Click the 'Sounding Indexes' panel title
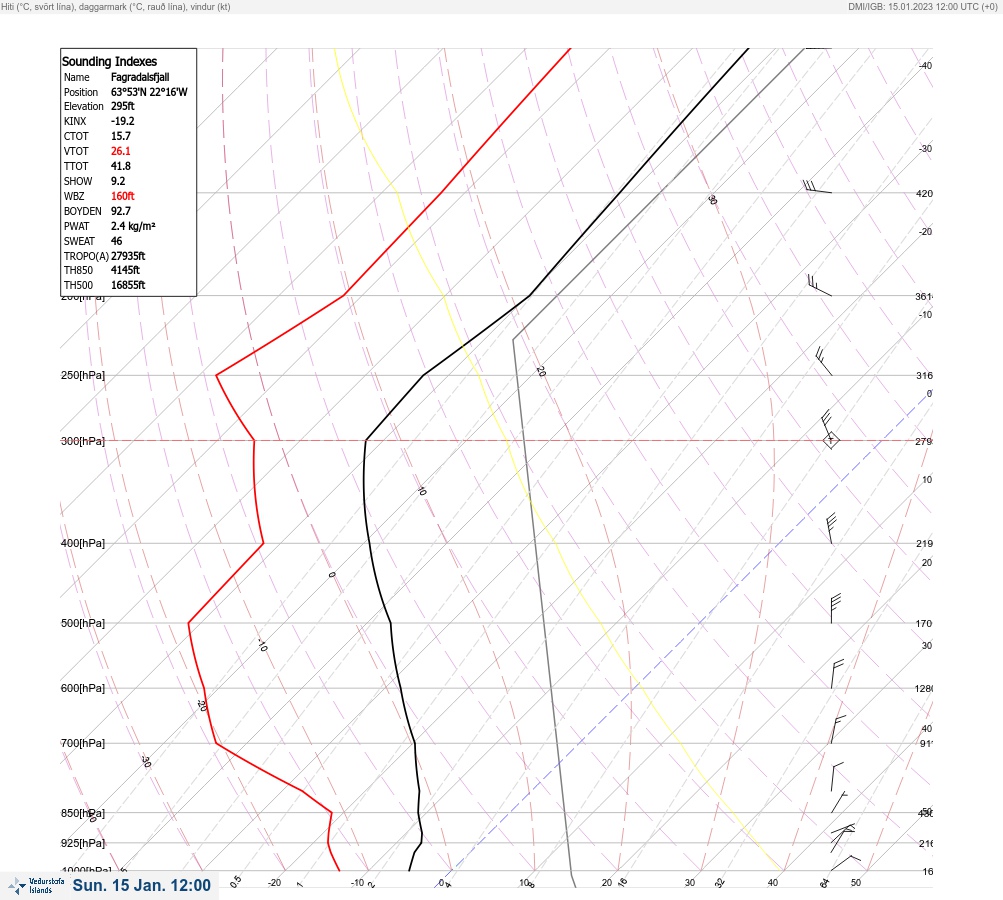The width and height of the screenshot is (1003, 900). [x=109, y=61]
